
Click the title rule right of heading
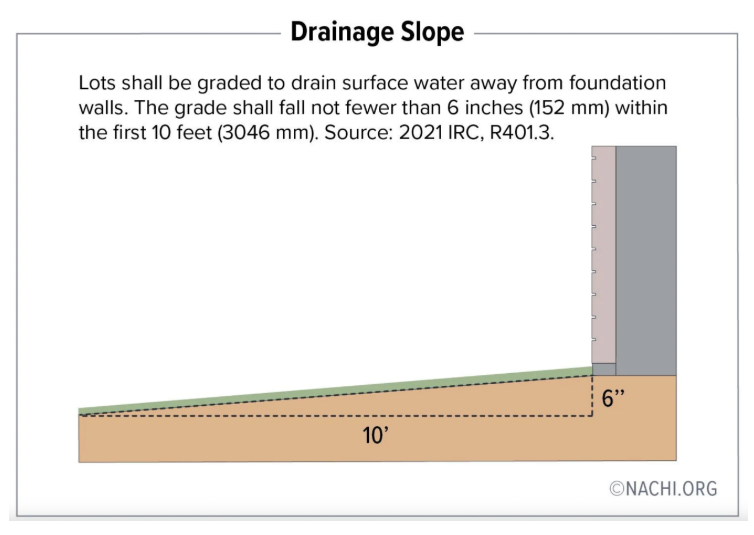pyautogui.click(x=600, y=33)
